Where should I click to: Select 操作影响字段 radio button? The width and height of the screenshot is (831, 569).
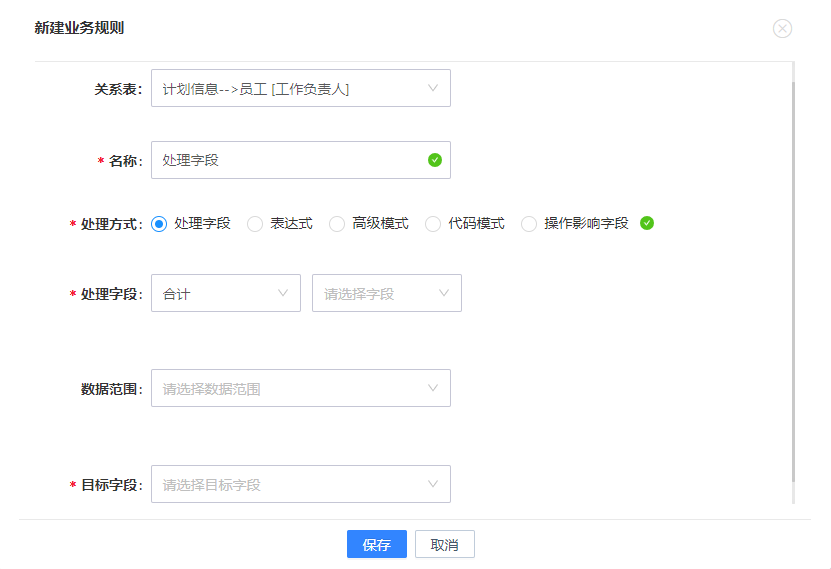pyautogui.click(x=529, y=224)
